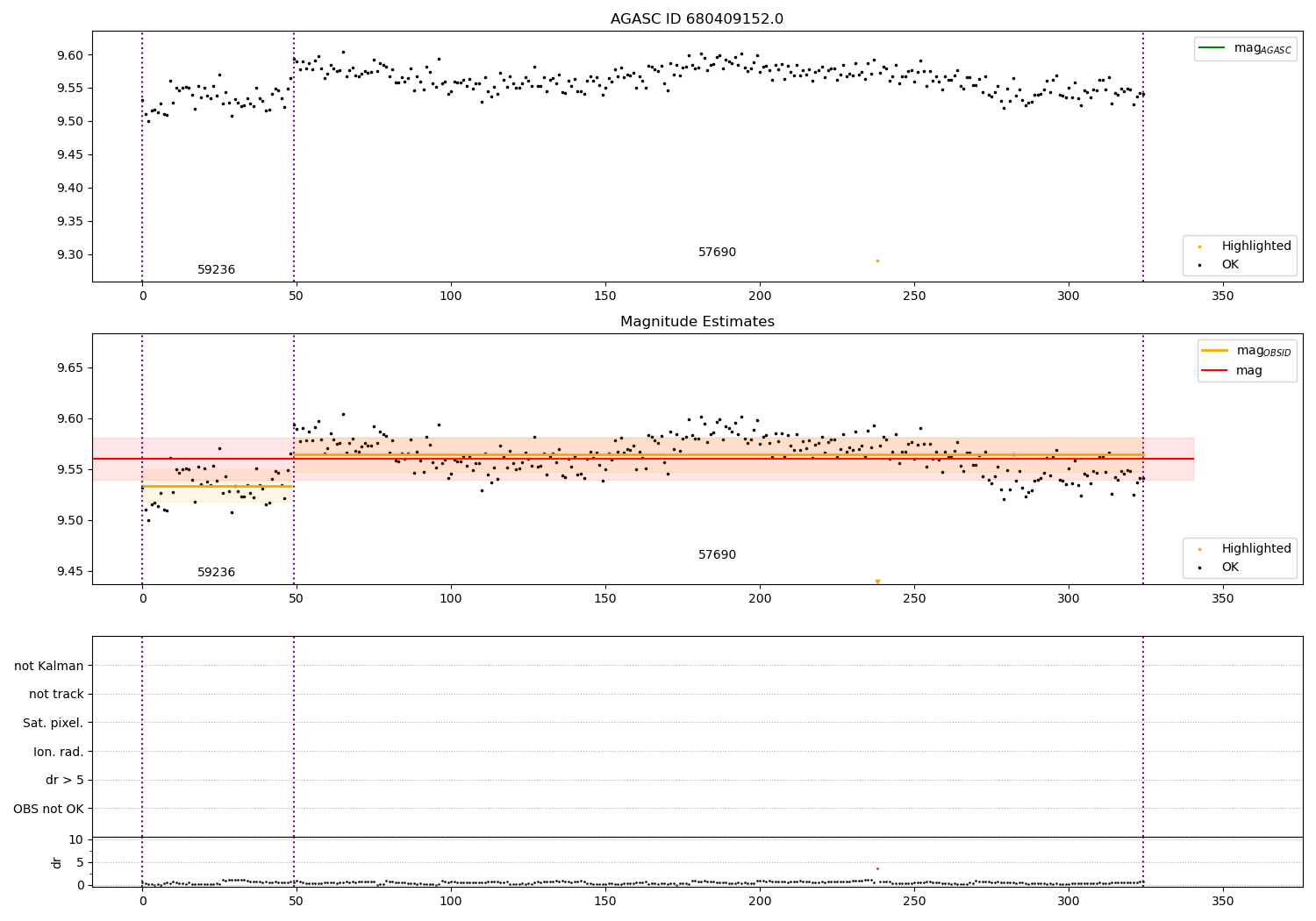Click OBSID label 59236 in the top plot
Viewport: 1316px width, 921px height.
(216, 270)
